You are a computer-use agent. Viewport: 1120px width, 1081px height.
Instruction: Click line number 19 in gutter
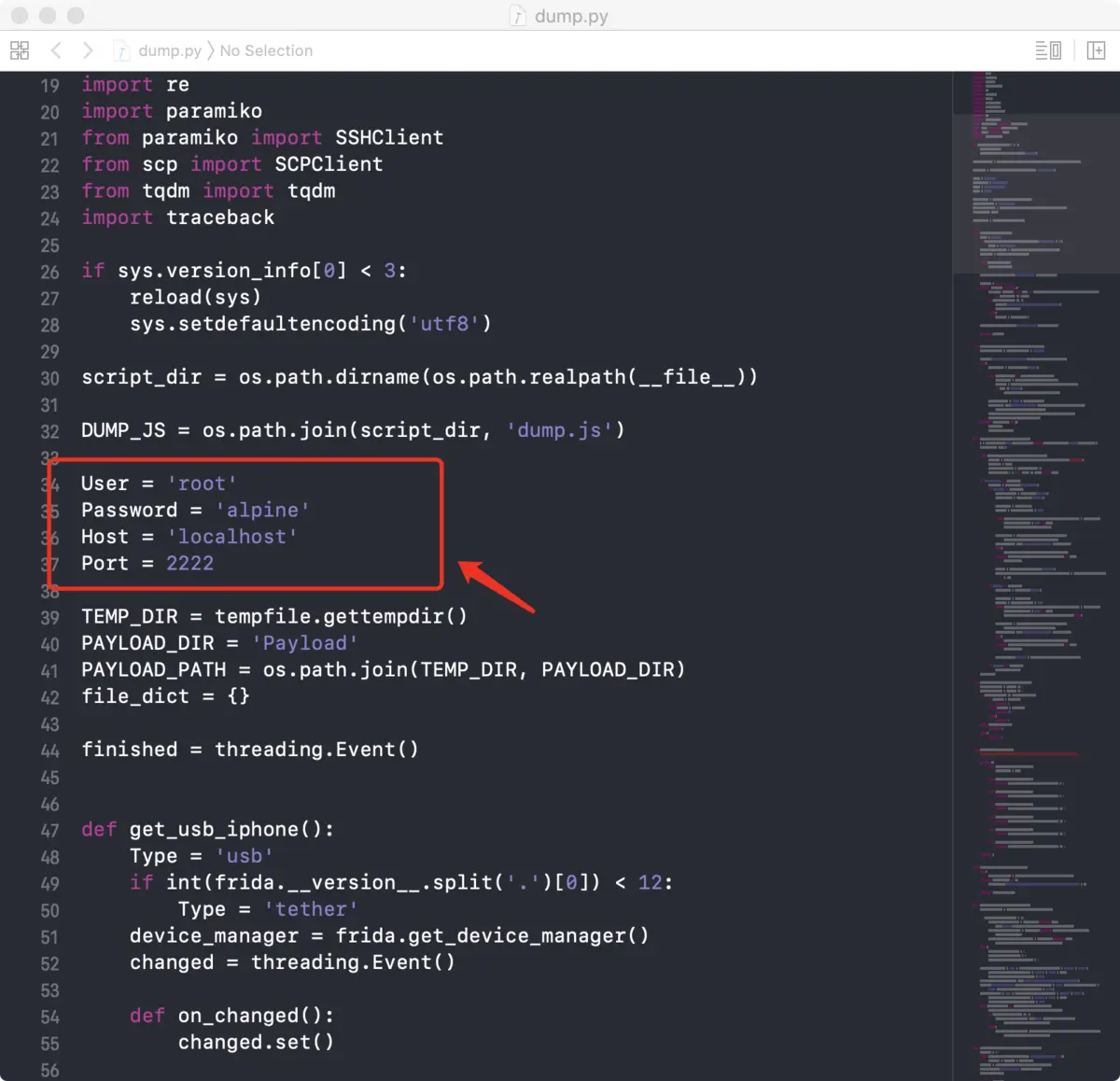(49, 85)
